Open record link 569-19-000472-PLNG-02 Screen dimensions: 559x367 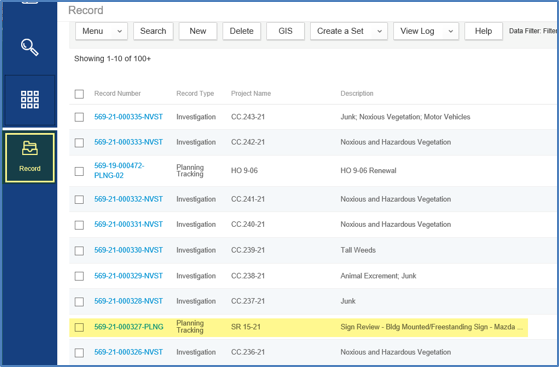click(x=119, y=170)
